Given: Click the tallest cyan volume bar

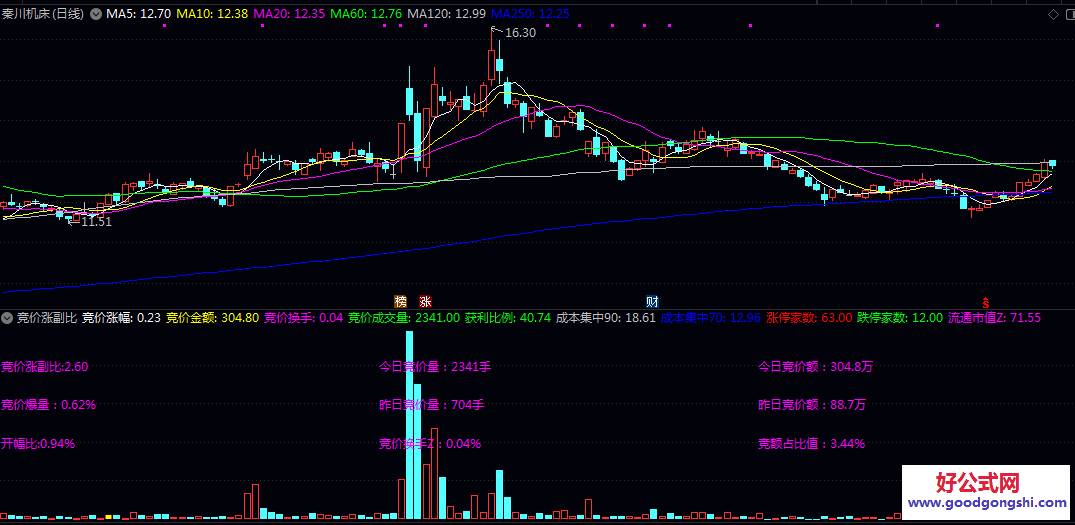Looking at the screenshot, I should point(410,425).
